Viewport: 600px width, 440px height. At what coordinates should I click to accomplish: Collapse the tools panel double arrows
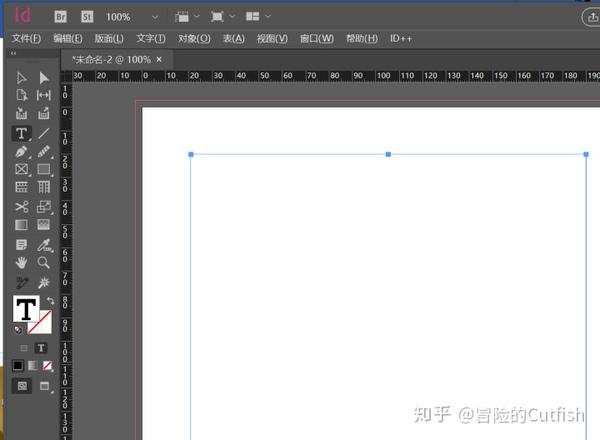[x=14, y=53]
